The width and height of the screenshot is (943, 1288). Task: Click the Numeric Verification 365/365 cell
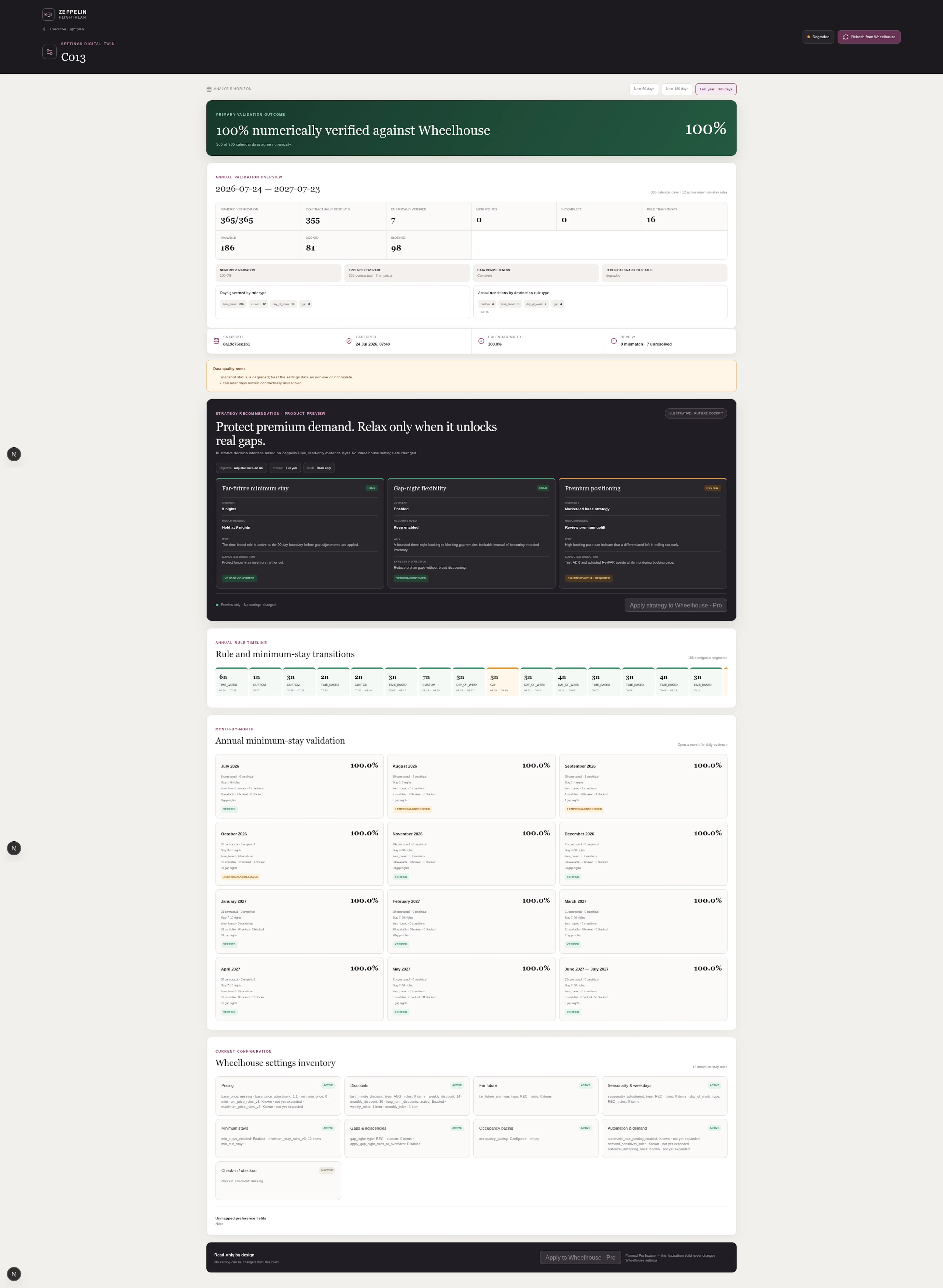258,216
